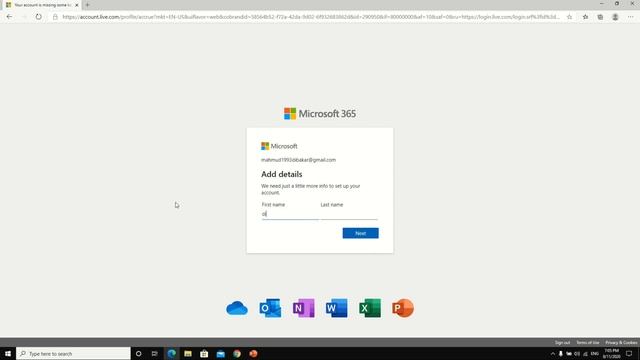The image size is (640, 360).
Task: Open Task View on taskbar
Action: (155, 353)
